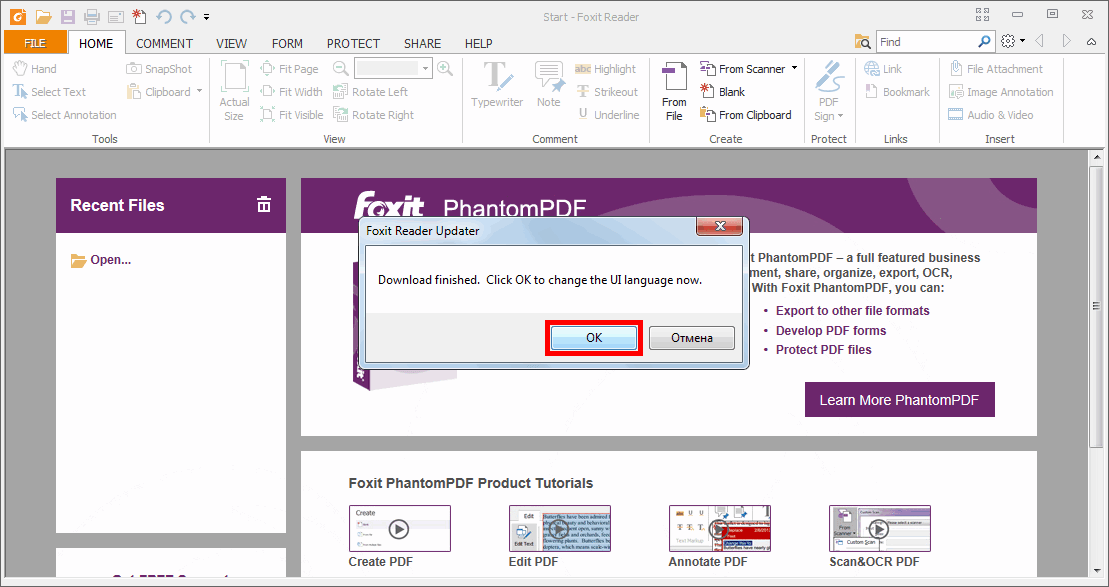Open the quick access toolbar customize arrow
1109x587 pixels.
click(206, 16)
